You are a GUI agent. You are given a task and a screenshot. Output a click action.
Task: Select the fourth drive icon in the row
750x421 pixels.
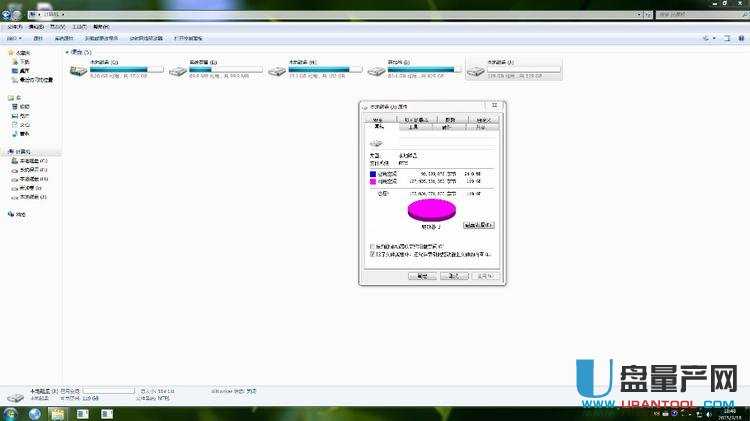[x=376, y=70]
